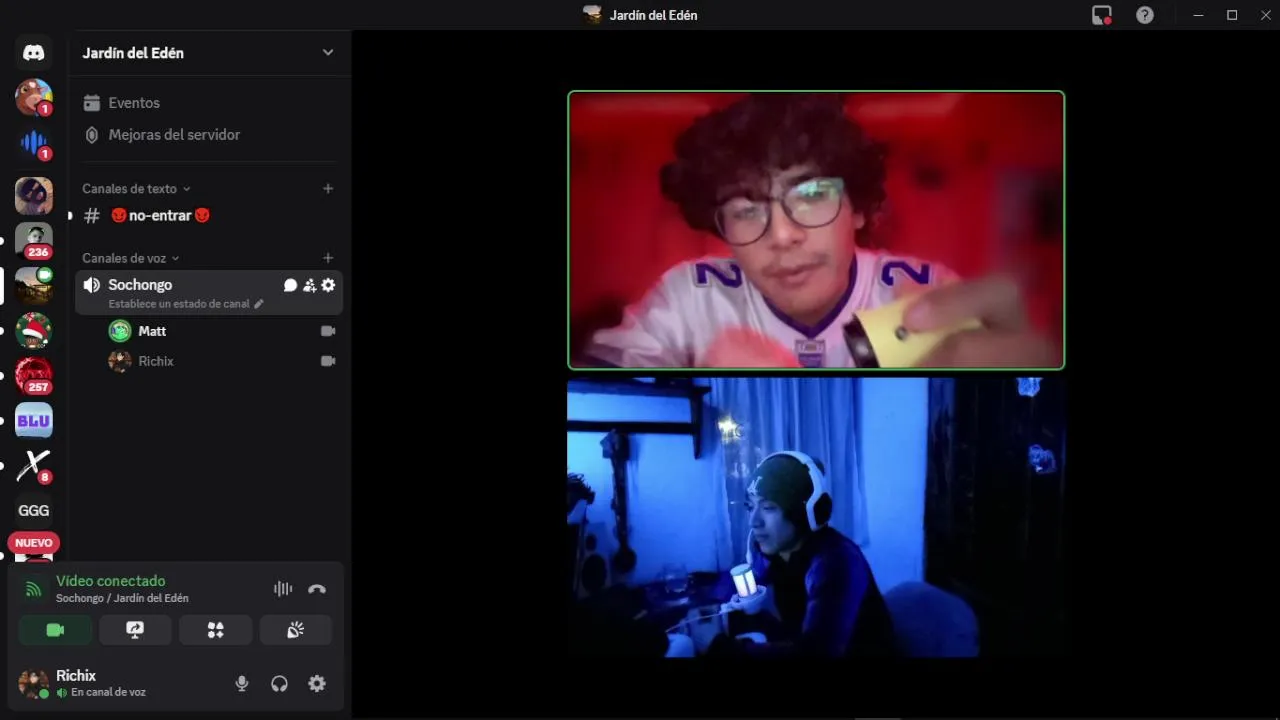Open the blue soundwave server icon
The image size is (1280, 720).
tap(34, 143)
